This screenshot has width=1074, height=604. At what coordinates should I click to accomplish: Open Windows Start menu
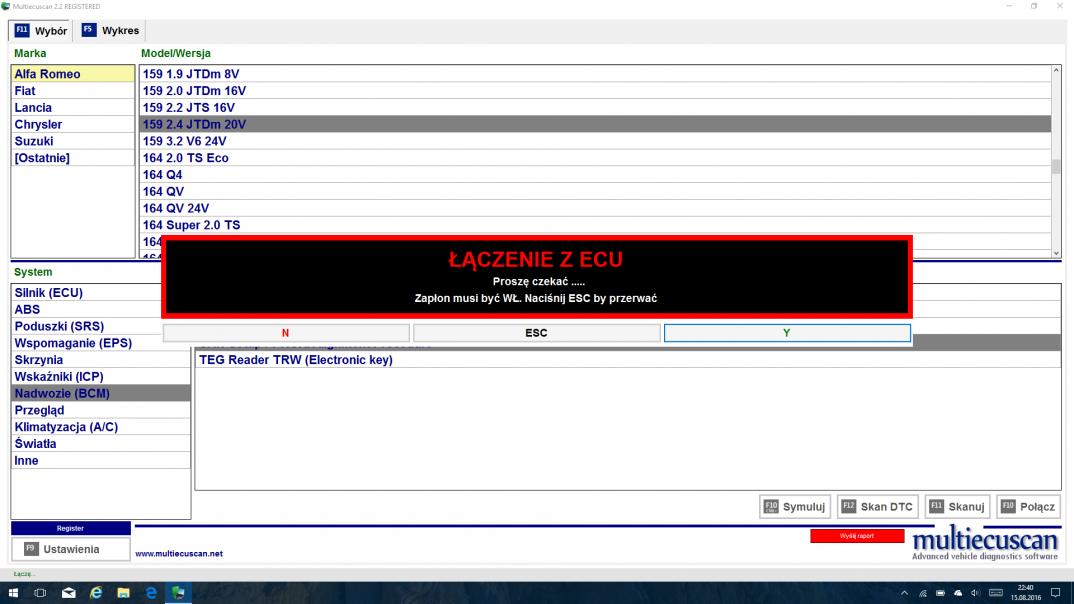[x=13, y=593]
